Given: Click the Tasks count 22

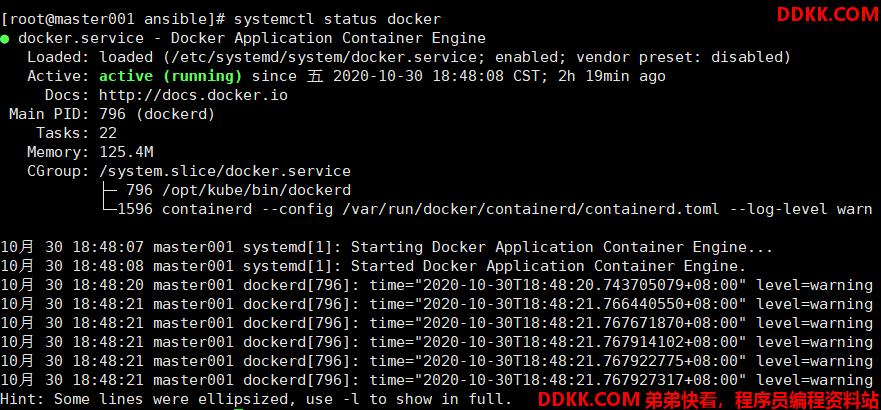Looking at the screenshot, I should click(108, 133).
